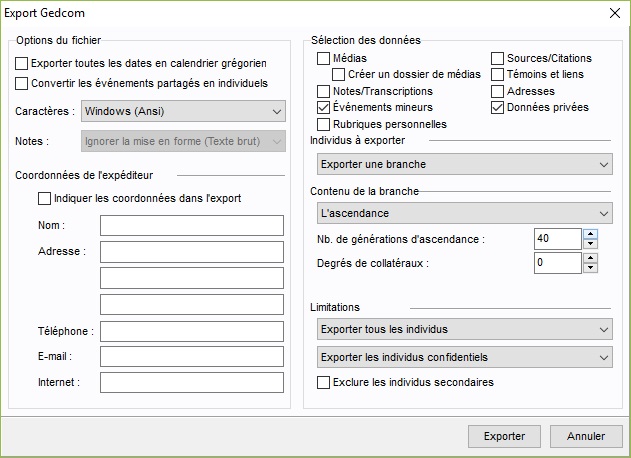The image size is (631, 458).
Task: Open the Caractères Windows (Ansi) dropdown
Action: tap(184, 111)
